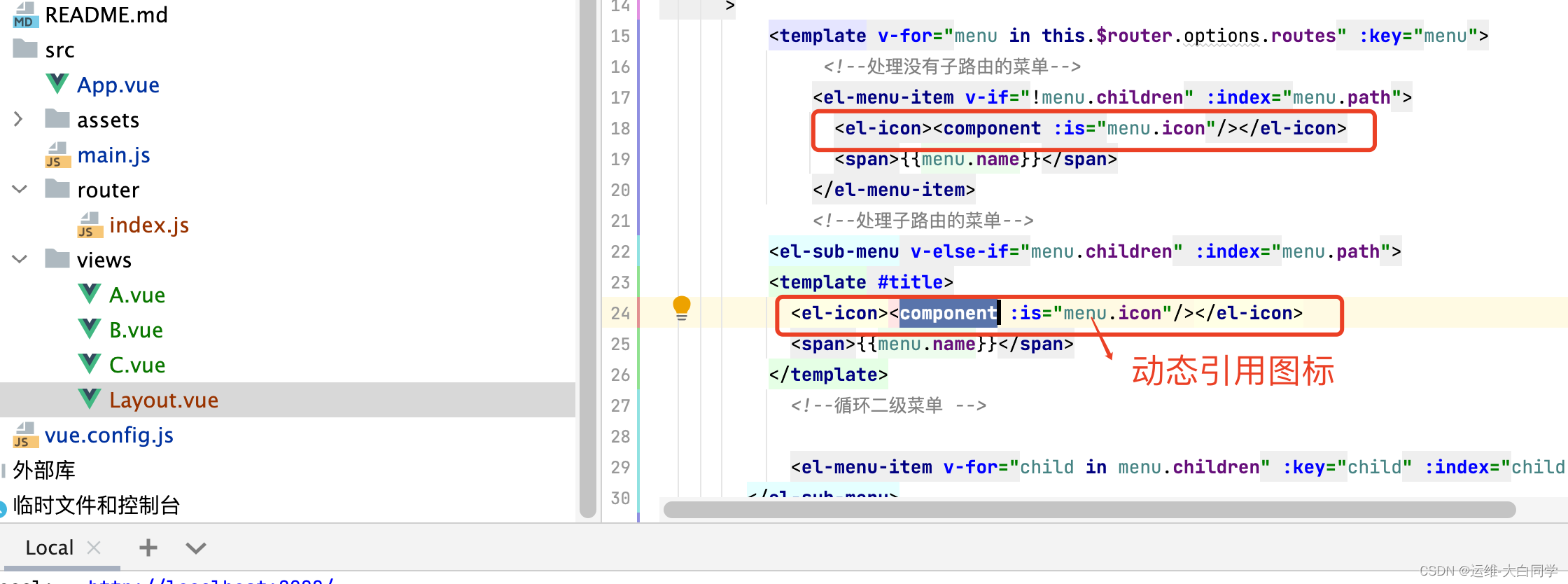Click the comment '处理子路由的菜单'
Viewport: 1568px width, 584px height.
point(928,221)
